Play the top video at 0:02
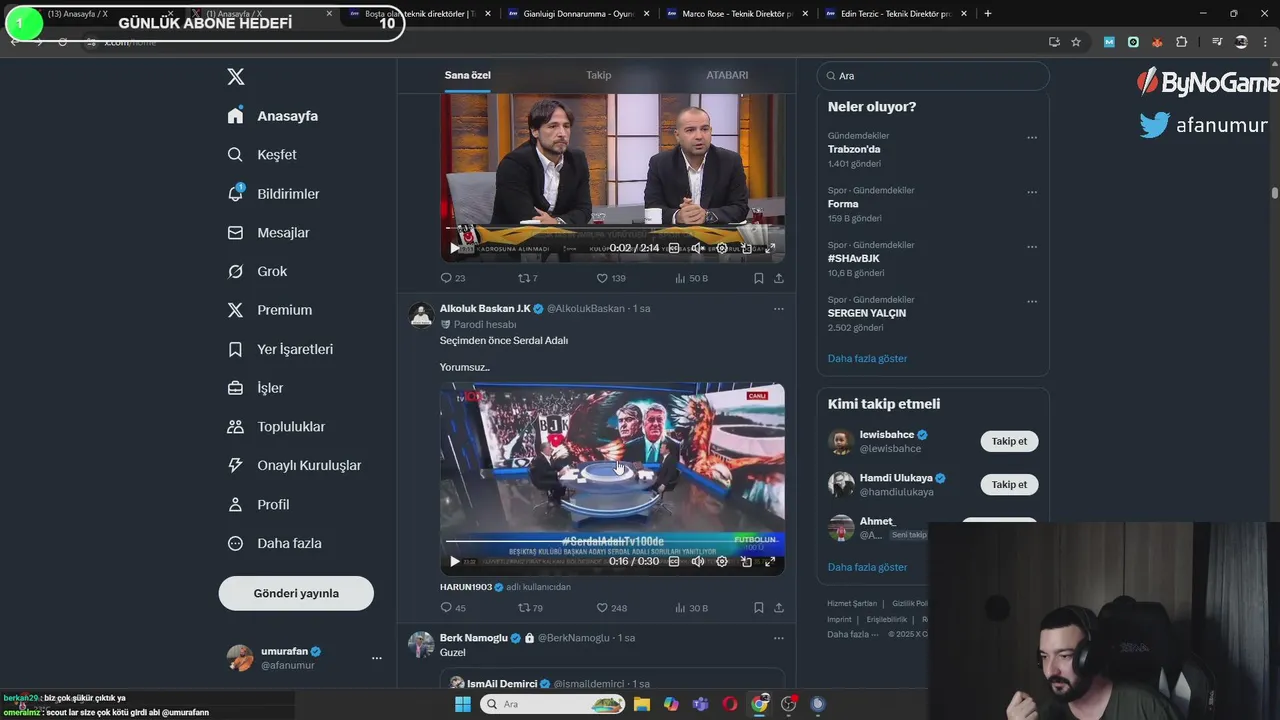Image resolution: width=1280 pixels, height=720 pixels. point(455,248)
